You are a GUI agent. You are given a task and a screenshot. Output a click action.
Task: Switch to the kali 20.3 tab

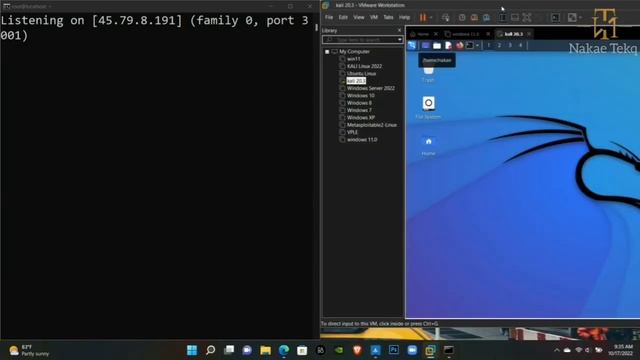513,34
